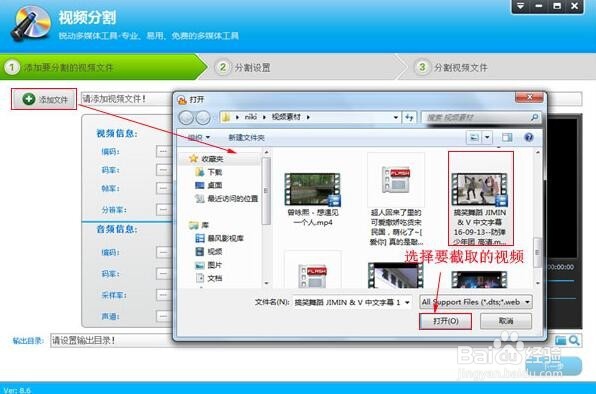This screenshot has width=596, height=394.
Task: Click the magnifier icon beside output folder
Action: click(x=574, y=340)
